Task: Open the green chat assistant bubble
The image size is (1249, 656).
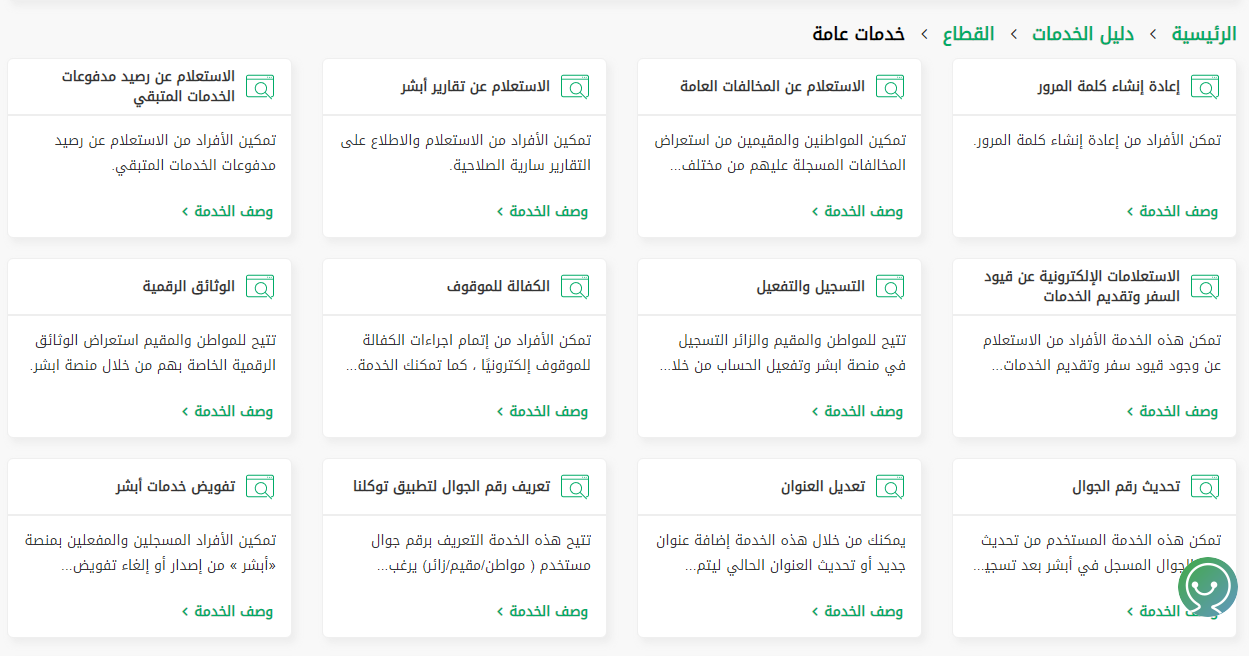Action: (1207, 586)
